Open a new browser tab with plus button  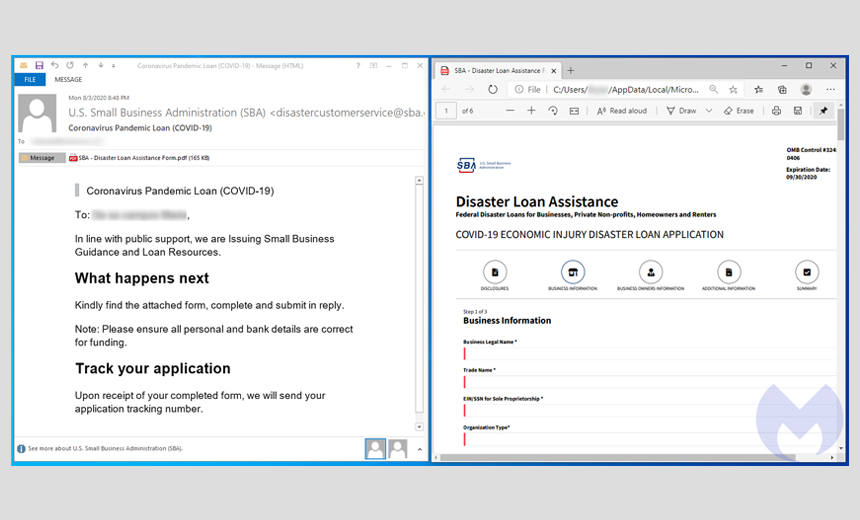coord(571,70)
